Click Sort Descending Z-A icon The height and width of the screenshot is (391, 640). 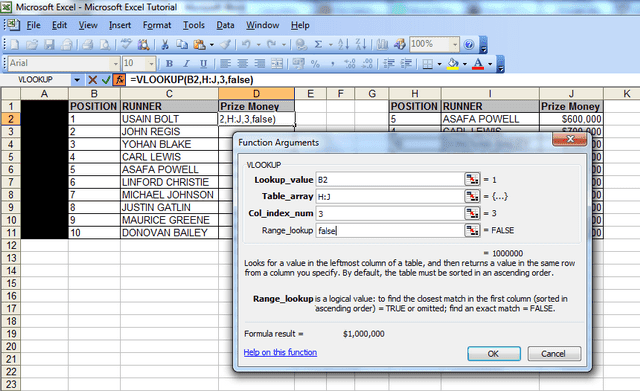pos(361,44)
